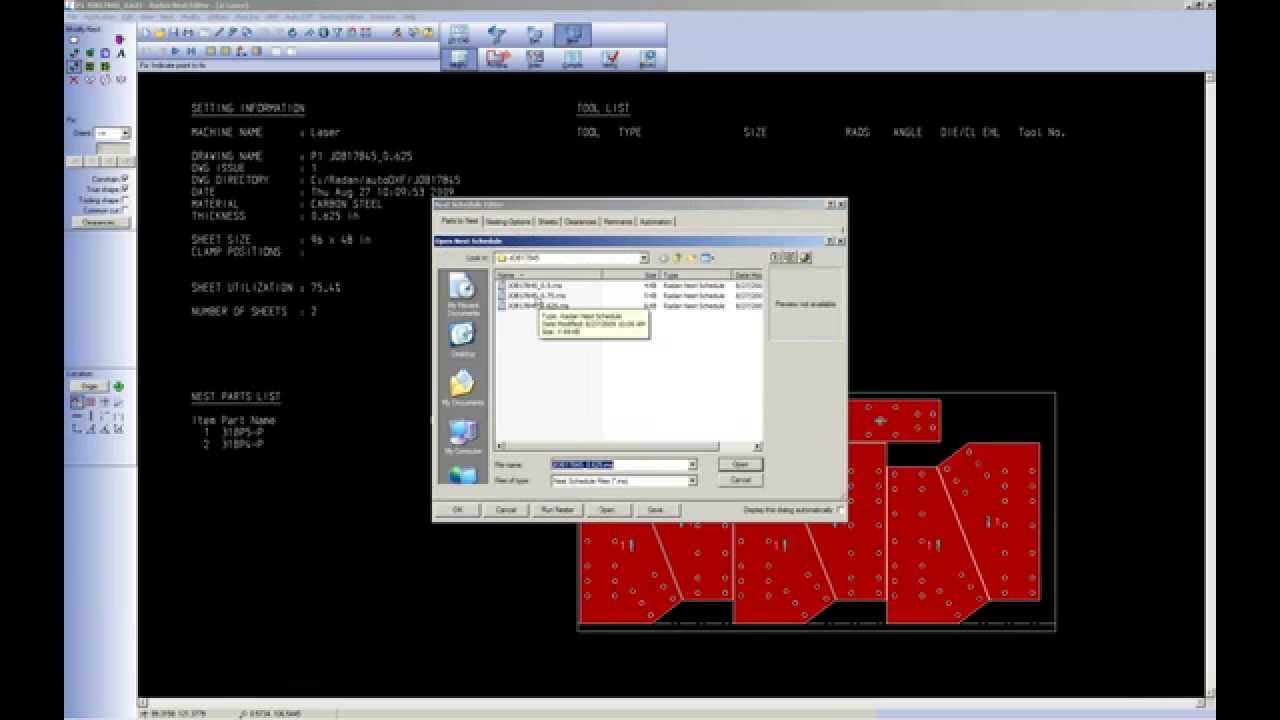Click the green plus icon beside Origin
Screen dimensions: 1280x720
coord(118,386)
